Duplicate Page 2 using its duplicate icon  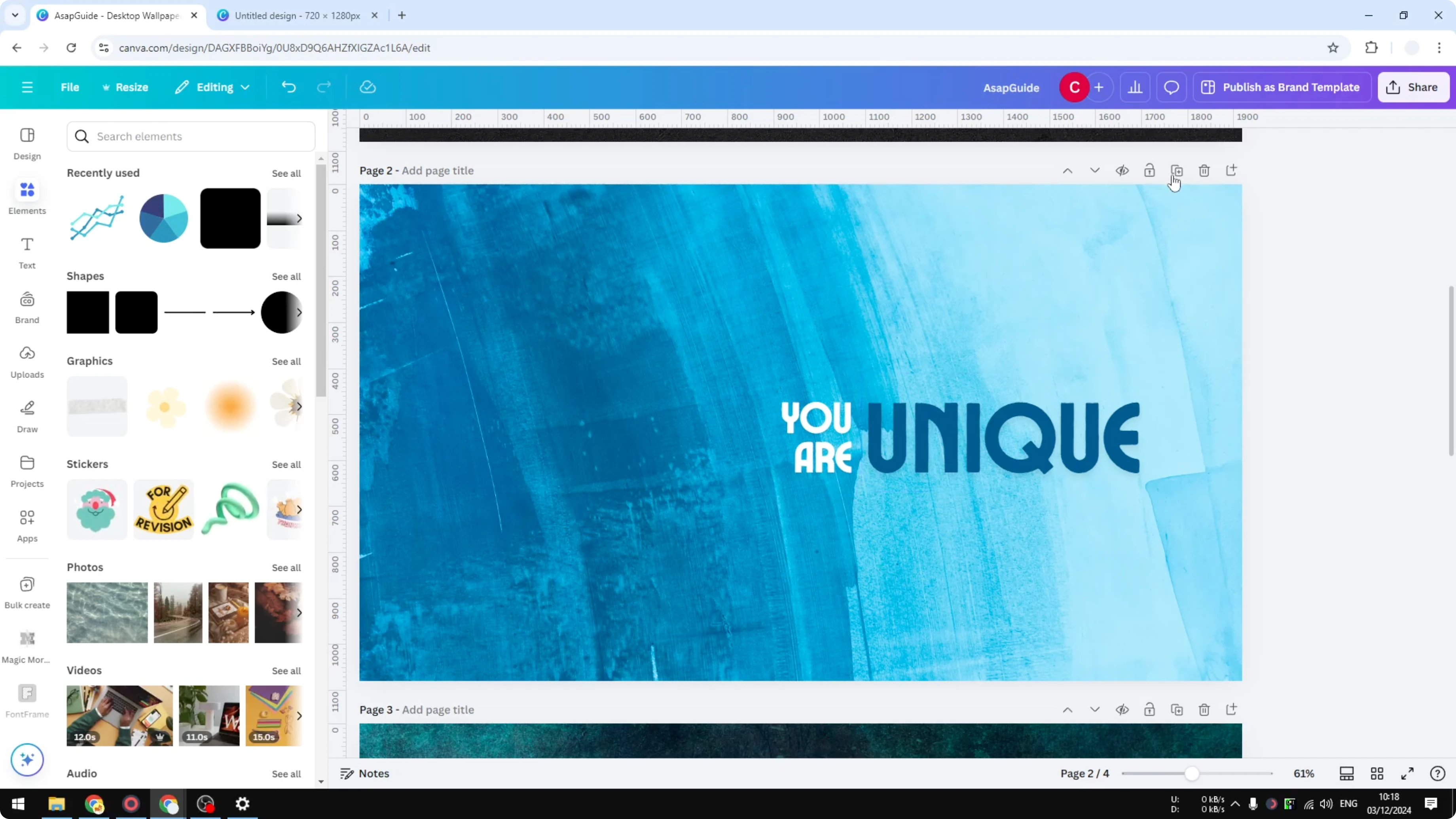click(1177, 170)
